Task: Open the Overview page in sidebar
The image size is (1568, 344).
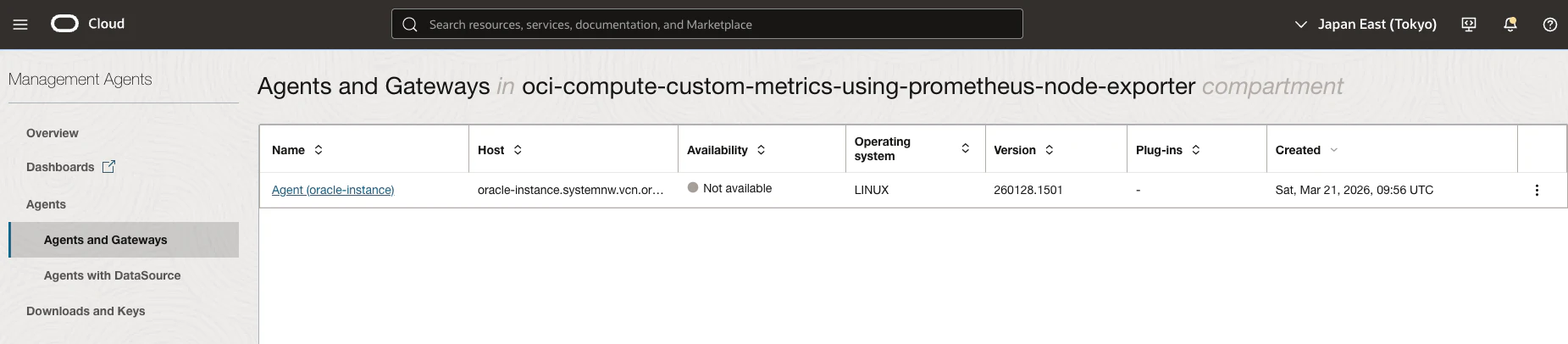Action: tap(53, 133)
